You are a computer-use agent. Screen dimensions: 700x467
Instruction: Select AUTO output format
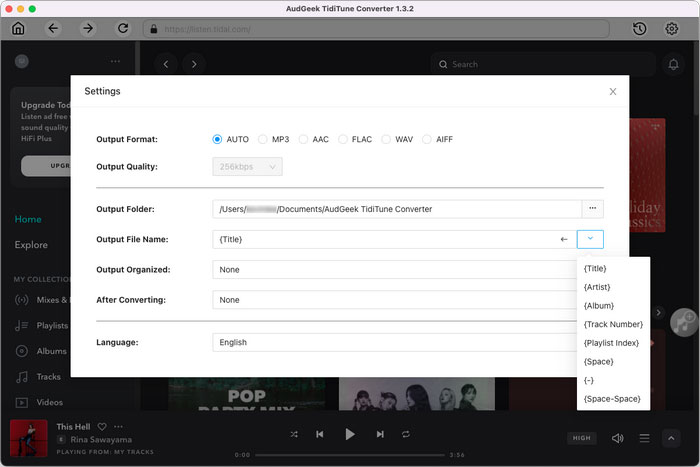click(x=217, y=139)
